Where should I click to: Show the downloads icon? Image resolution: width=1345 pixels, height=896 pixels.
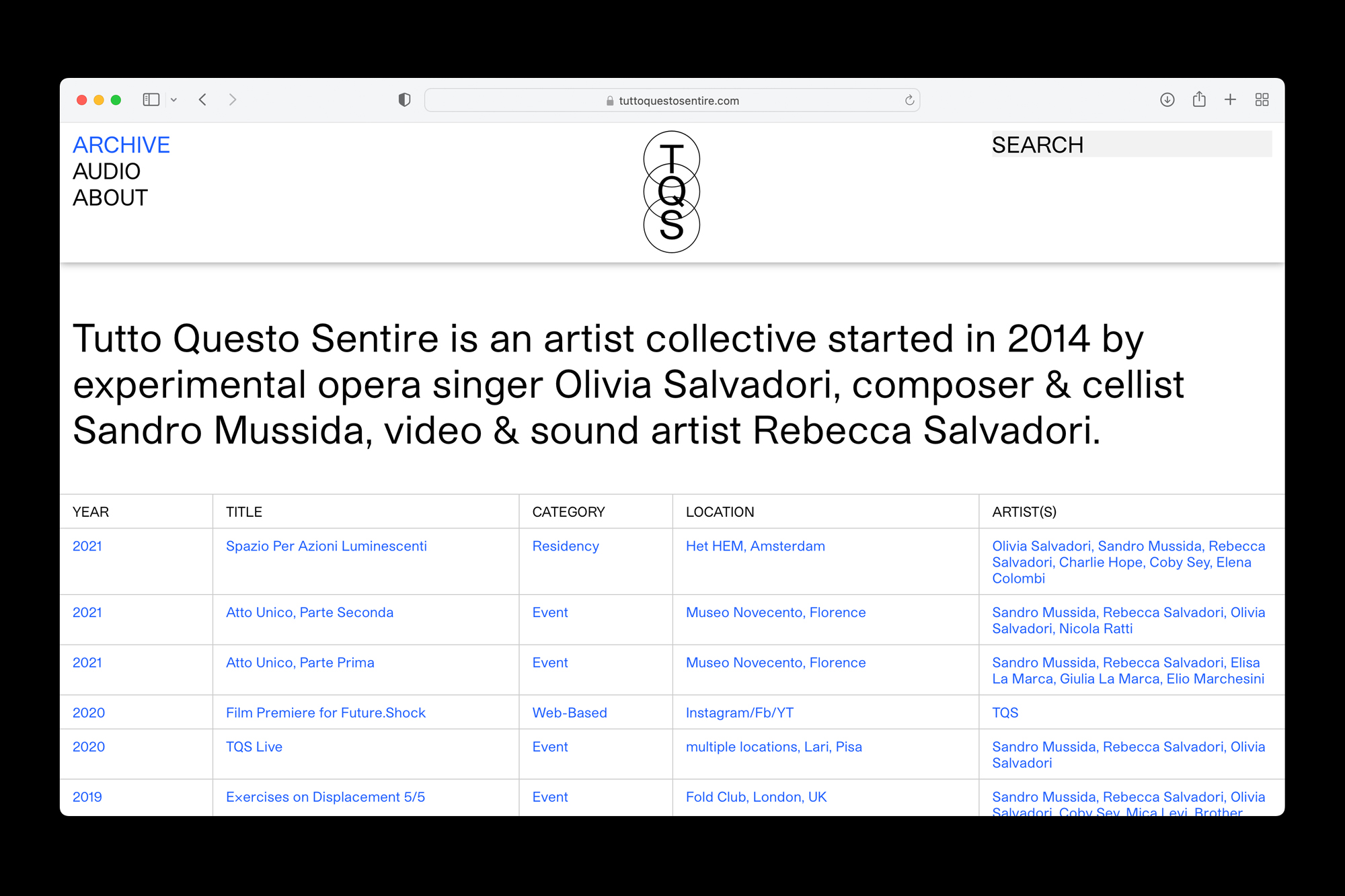coord(1167,99)
